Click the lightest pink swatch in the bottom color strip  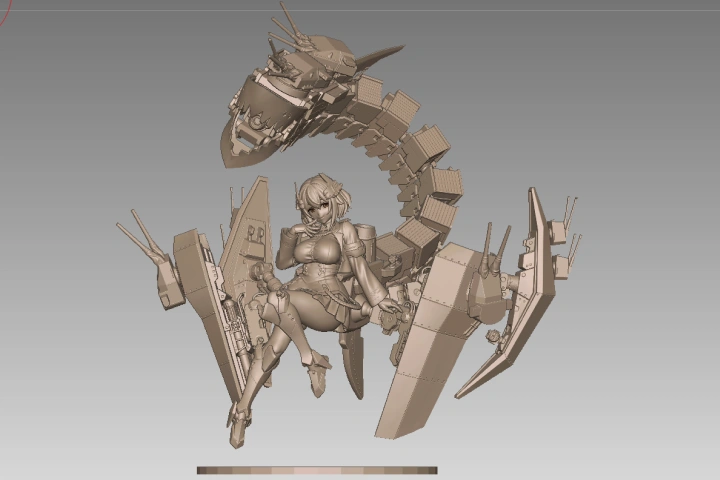click(306, 470)
